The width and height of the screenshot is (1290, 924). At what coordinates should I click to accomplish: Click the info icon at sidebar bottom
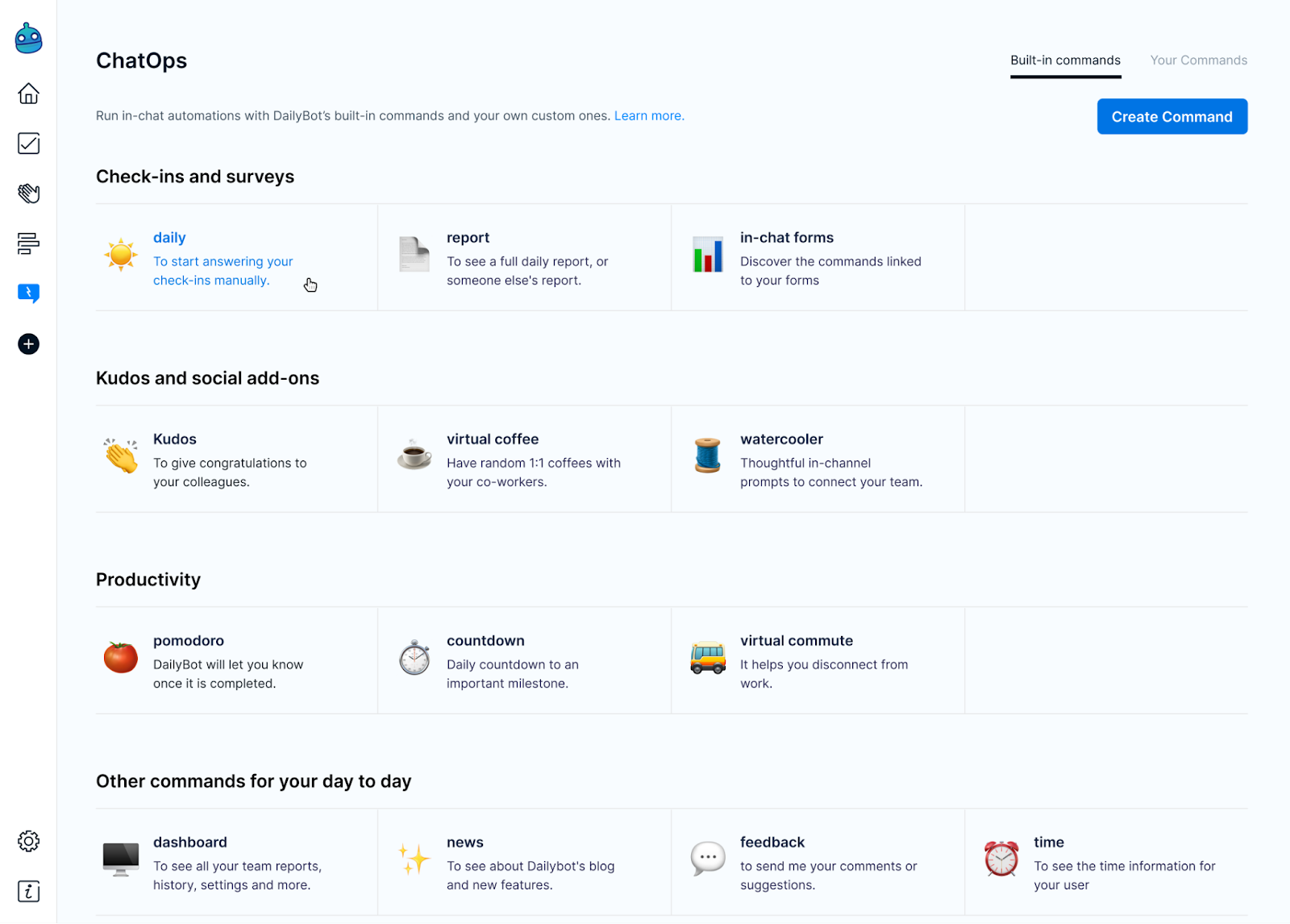point(28,891)
